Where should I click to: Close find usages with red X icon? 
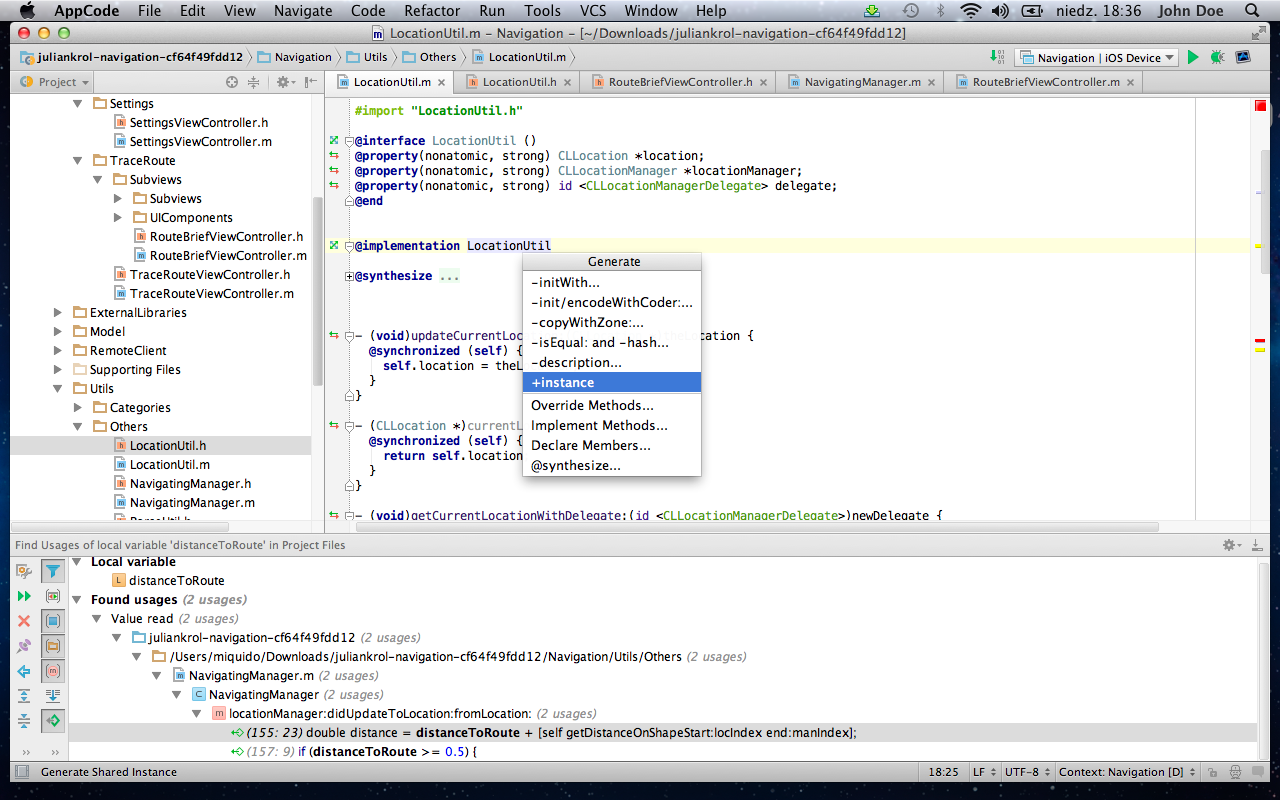pyautogui.click(x=24, y=621)
